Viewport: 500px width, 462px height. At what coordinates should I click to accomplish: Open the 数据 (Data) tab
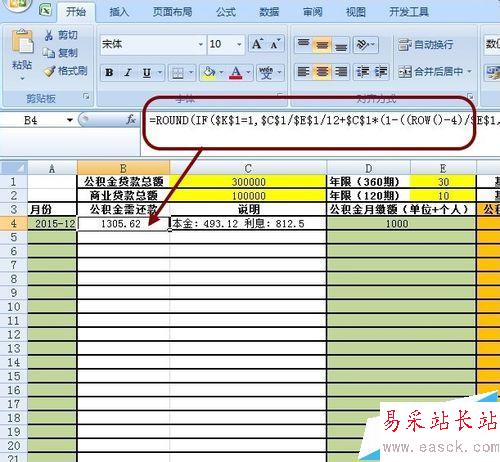269,12
